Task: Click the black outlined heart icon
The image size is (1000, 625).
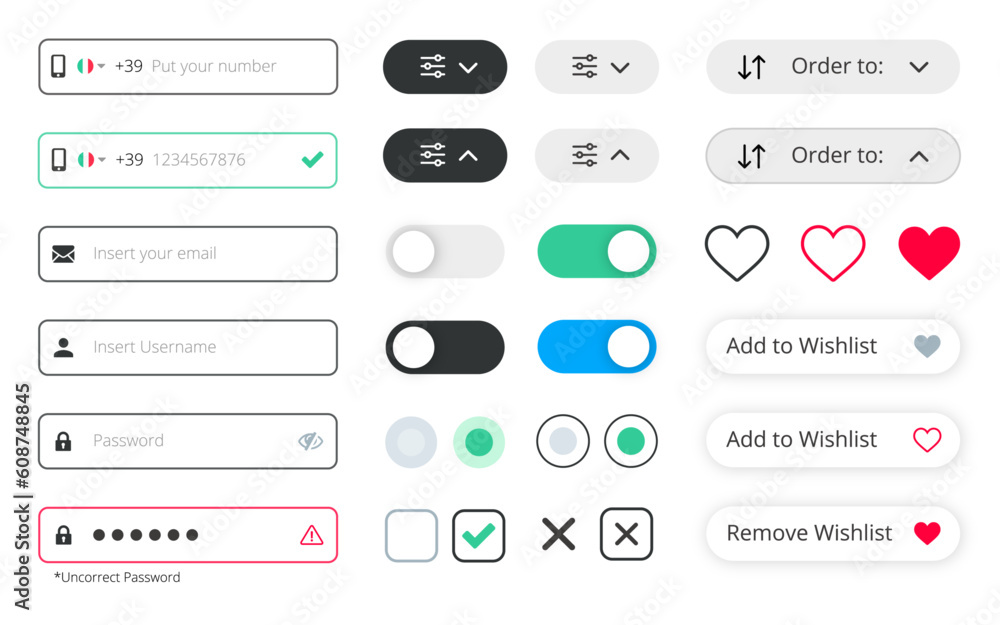Action: click(x=737, y=253)
